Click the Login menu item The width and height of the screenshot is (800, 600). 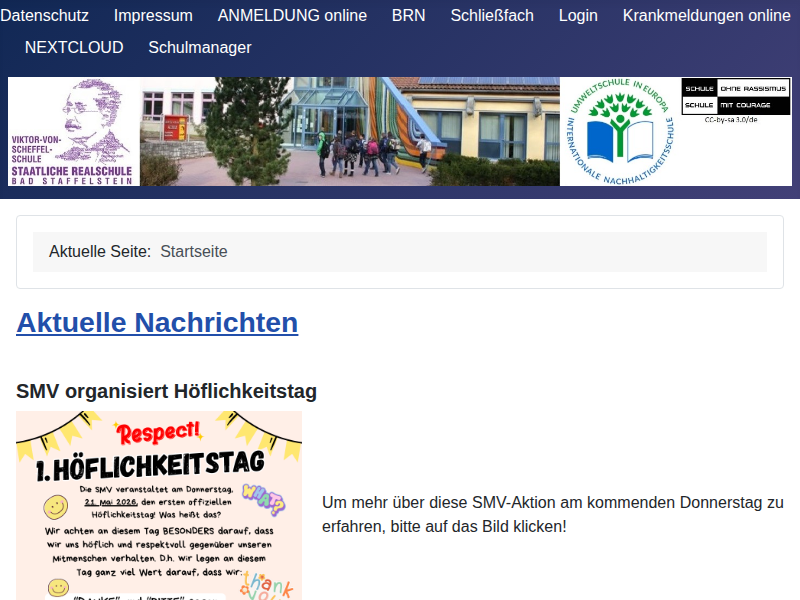pos(578,15)
